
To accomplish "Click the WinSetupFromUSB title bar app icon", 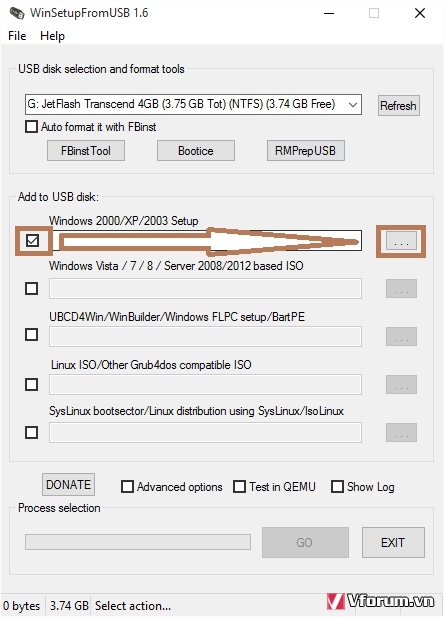I will coord(16,13).
